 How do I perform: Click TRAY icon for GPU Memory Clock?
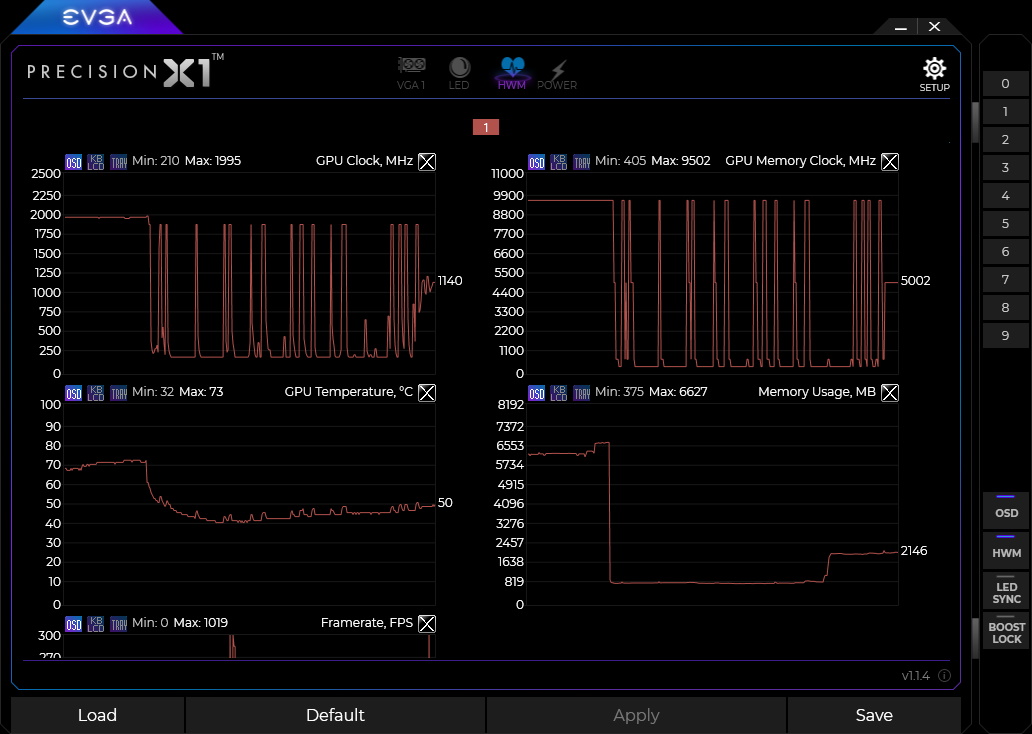[x=581, y=161]
